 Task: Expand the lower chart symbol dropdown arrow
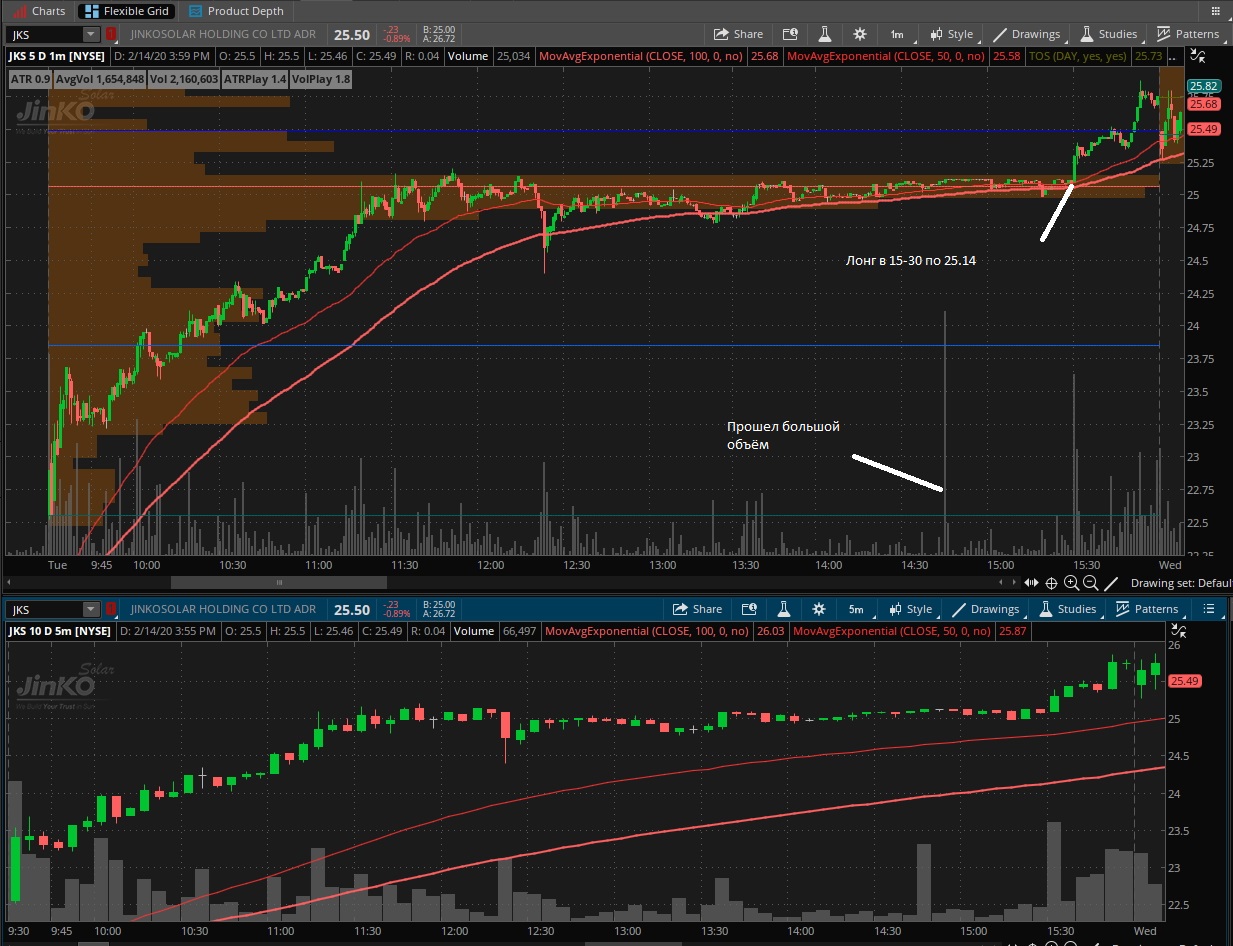91,609
